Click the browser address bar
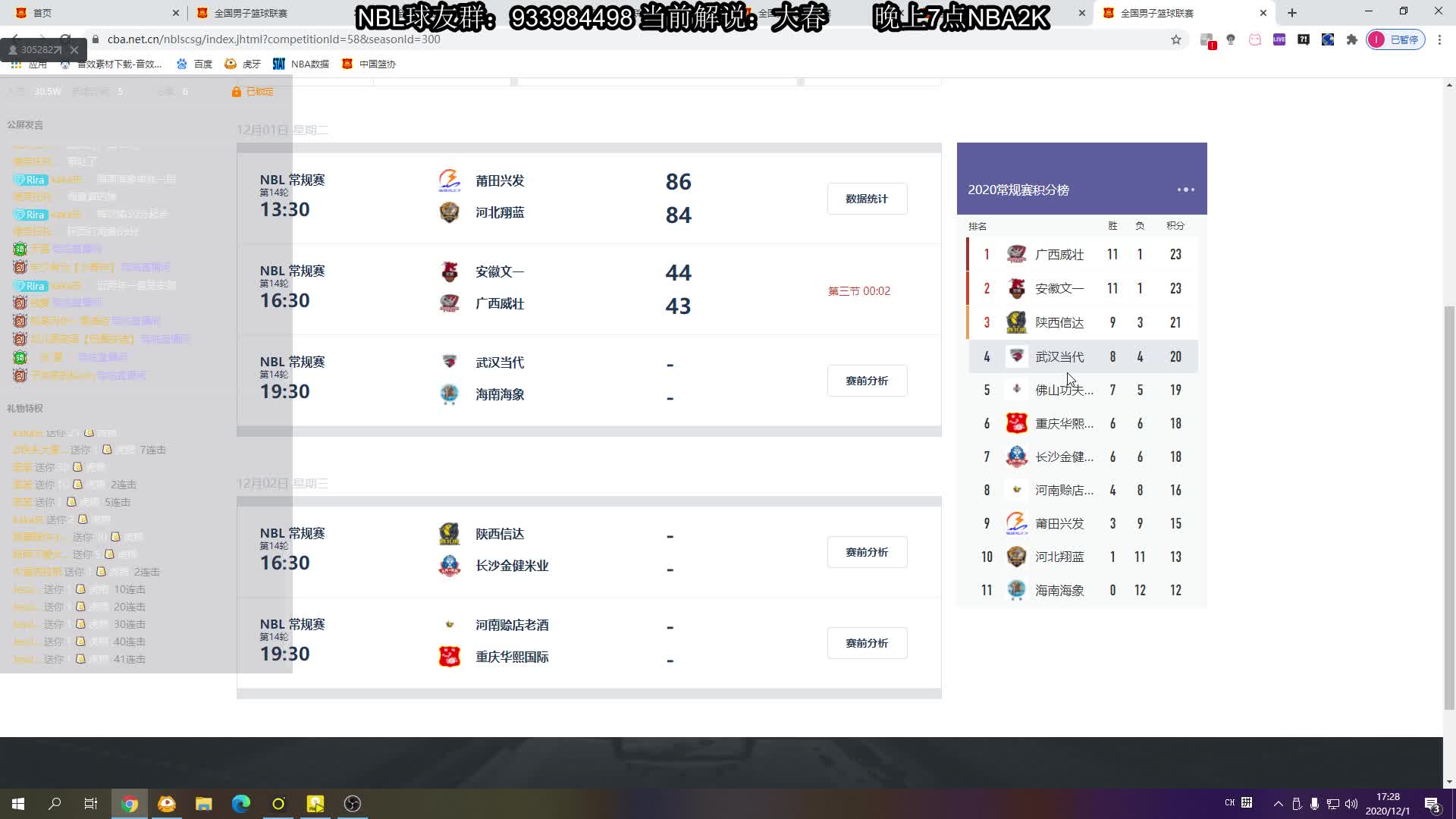The image size is (1456, 819). click(x=303, y=39)
